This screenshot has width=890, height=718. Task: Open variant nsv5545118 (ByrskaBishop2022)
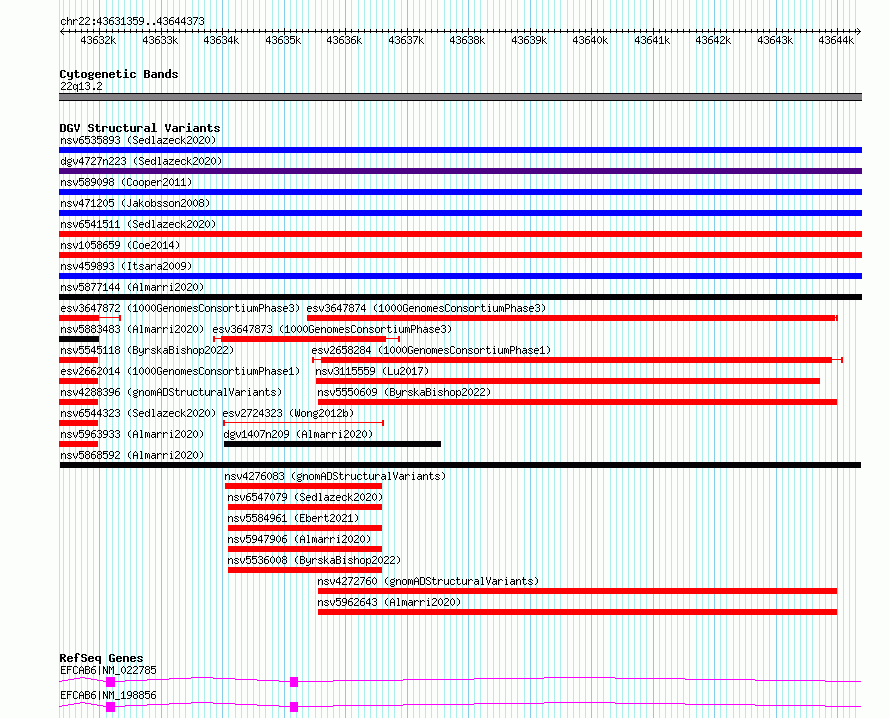point(147,350)
